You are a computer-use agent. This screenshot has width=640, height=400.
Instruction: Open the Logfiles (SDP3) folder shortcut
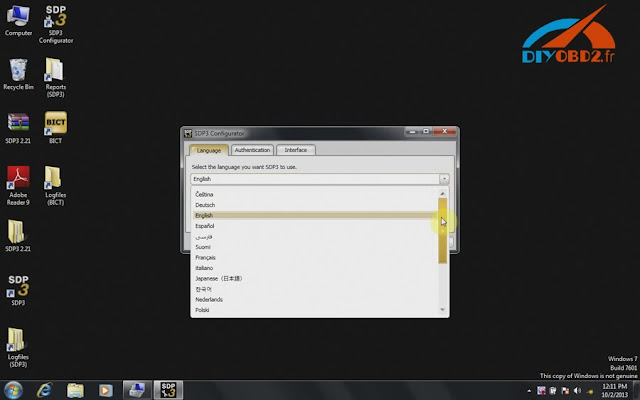(x=18, y=348)
